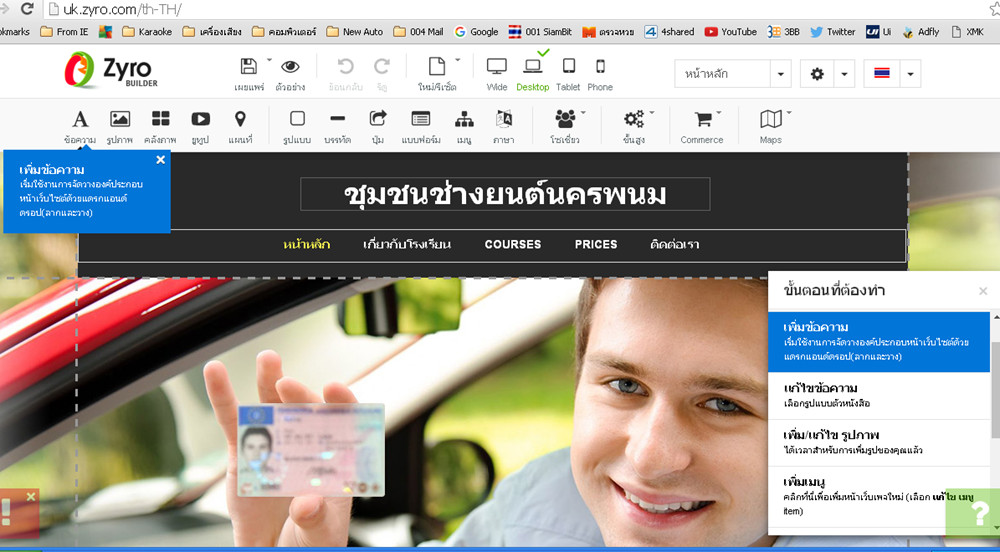Switch to Phone view mode
This screenshot has width=1000, height=552.
coord(600,66)
